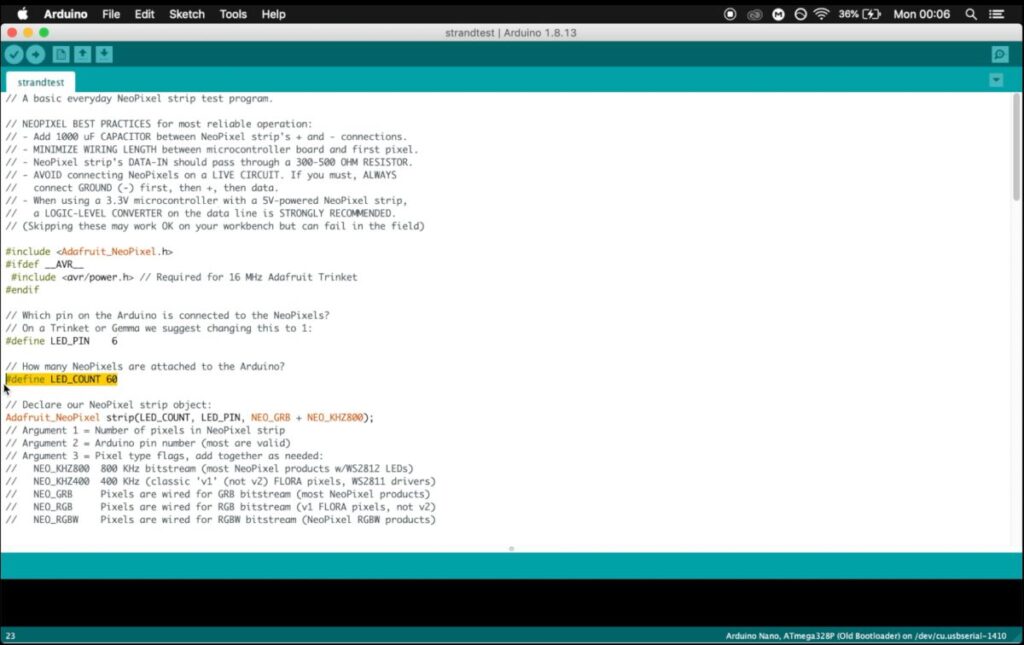Click the 'Declare our NeoPixel strip object' comment

click(x=108, y=405)
